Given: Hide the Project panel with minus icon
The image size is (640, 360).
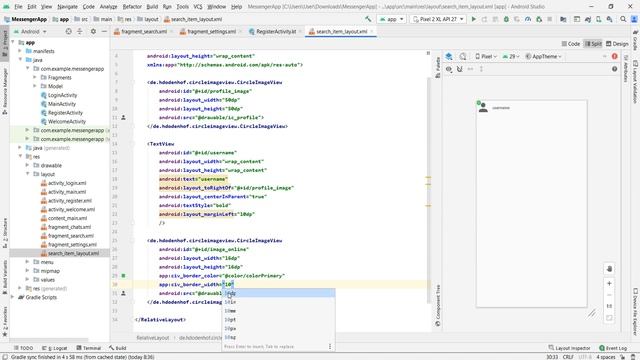Looking at the screenshot, I should (104, 31).
